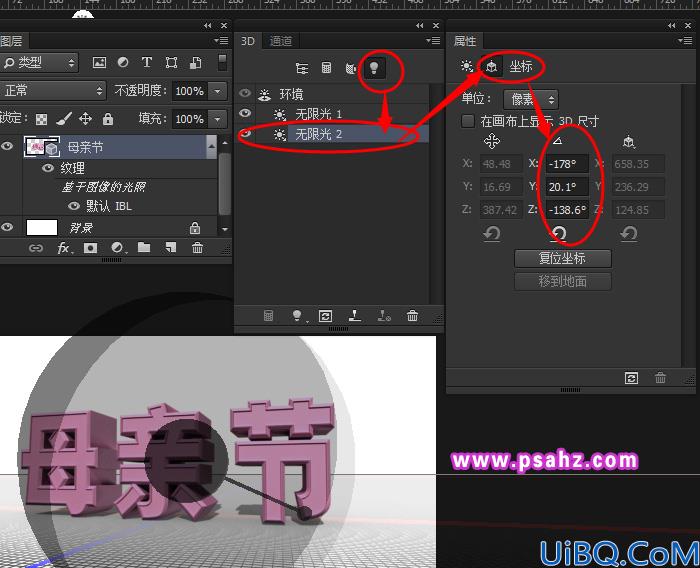The height and width of the screenshot is (568, 700).
Task: Toggle visibility of 无限光 1
Action: 245,113
